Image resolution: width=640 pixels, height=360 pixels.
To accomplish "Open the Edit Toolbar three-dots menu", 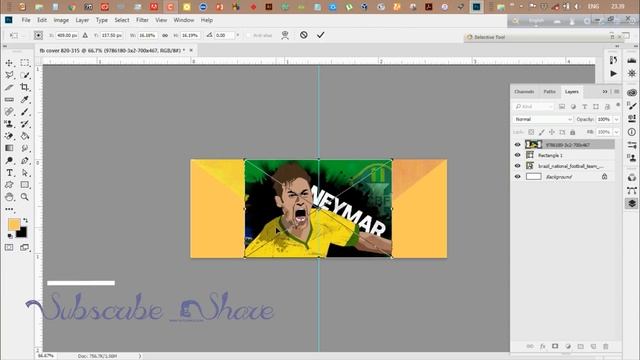I will pos(9,209).
